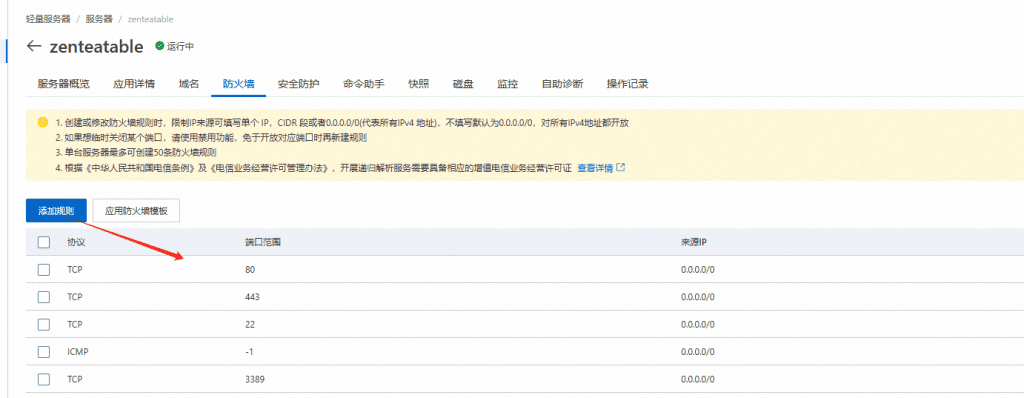Check the TCP port 443 rule
The width and height of the screenshot is (1024, 398).
click(x=44, y=297)
